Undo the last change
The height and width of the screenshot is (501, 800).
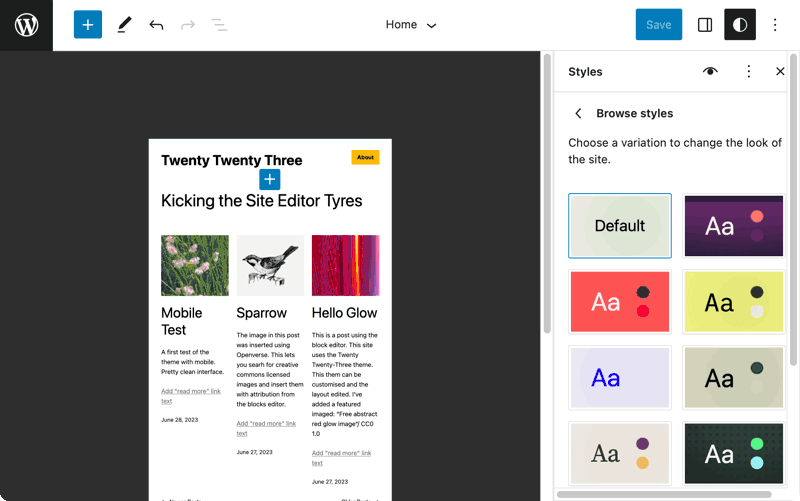pos(156,24)
